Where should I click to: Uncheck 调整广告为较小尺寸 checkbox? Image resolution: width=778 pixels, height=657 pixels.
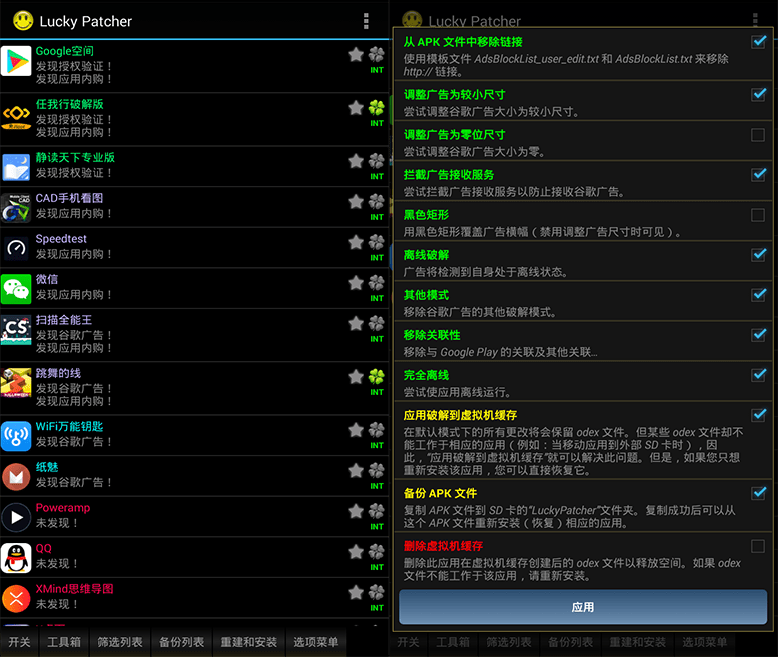[758, 94]
